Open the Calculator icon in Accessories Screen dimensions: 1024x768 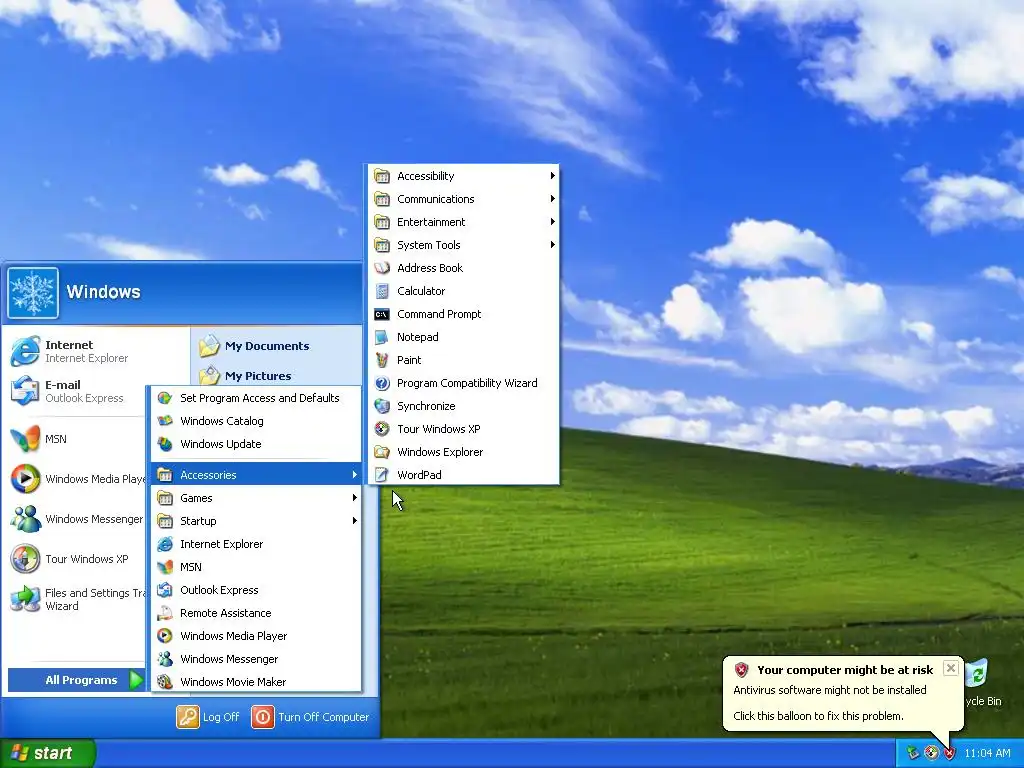[x=382, y=291]
